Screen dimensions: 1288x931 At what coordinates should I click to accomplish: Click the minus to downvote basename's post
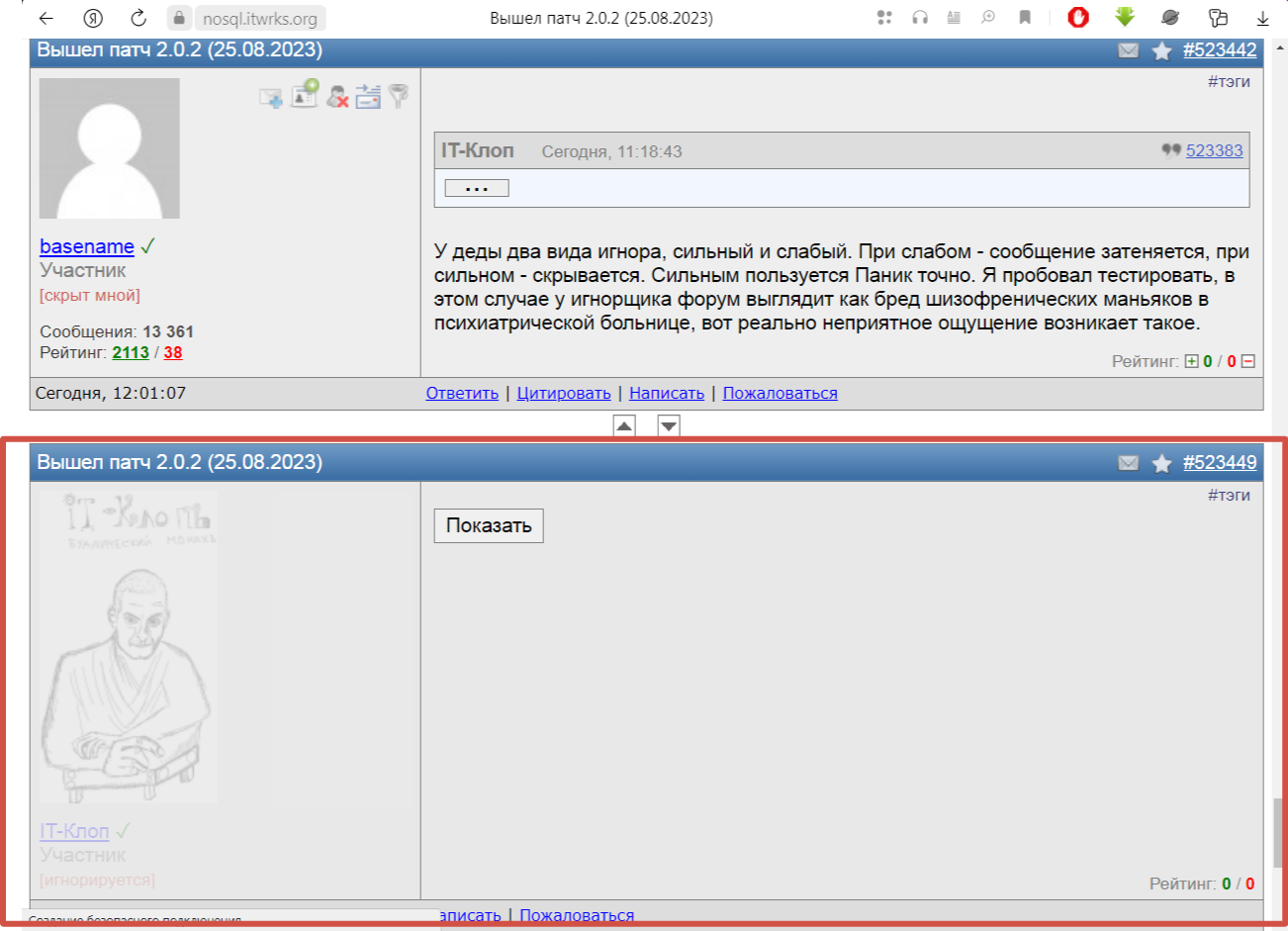pyautogui.click(x=1248, y=362)
